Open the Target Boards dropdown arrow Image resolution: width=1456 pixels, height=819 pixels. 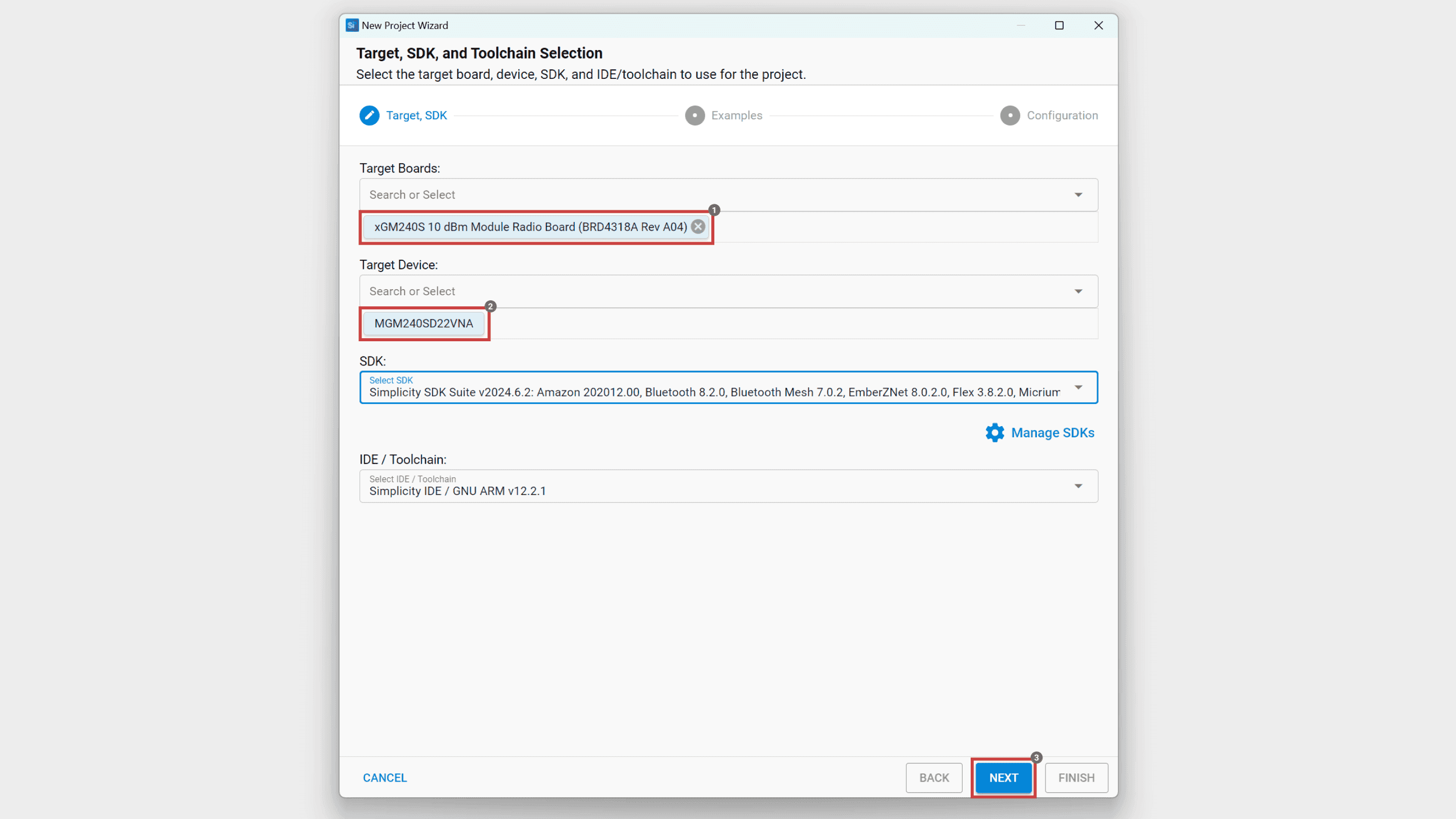[1078, 195]
